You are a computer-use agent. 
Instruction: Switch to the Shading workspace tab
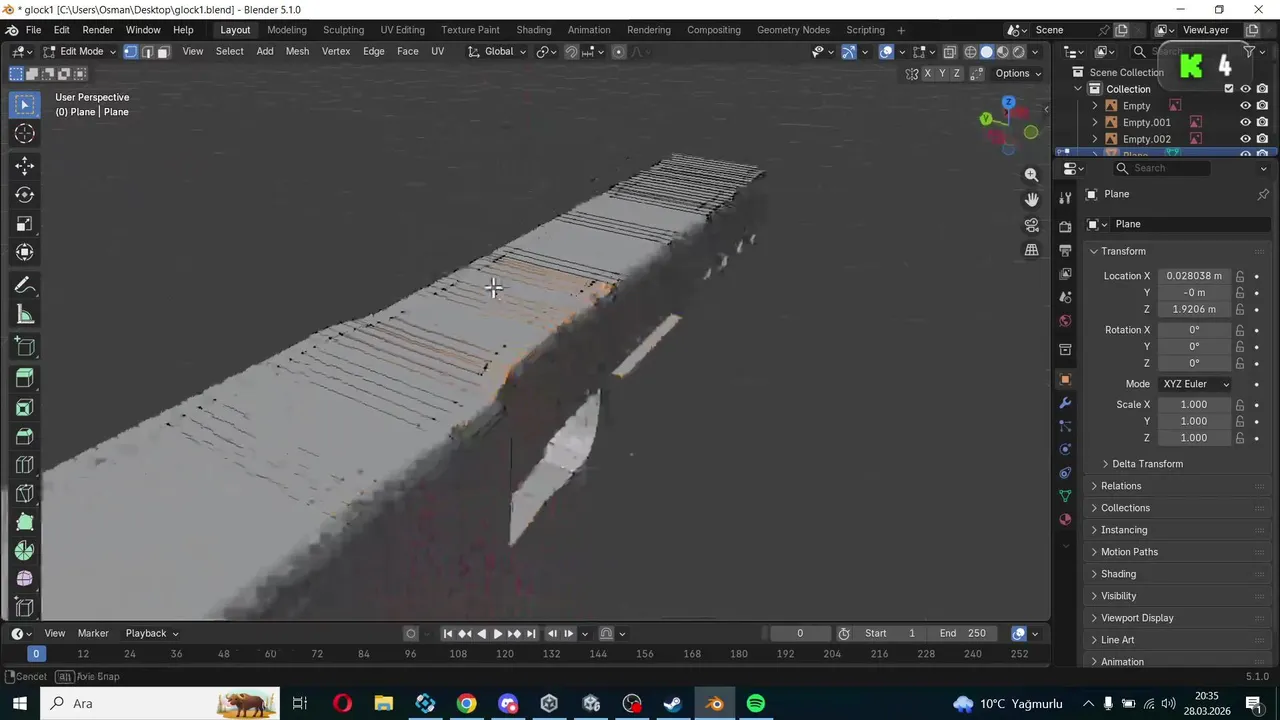(x=534, y=30)
